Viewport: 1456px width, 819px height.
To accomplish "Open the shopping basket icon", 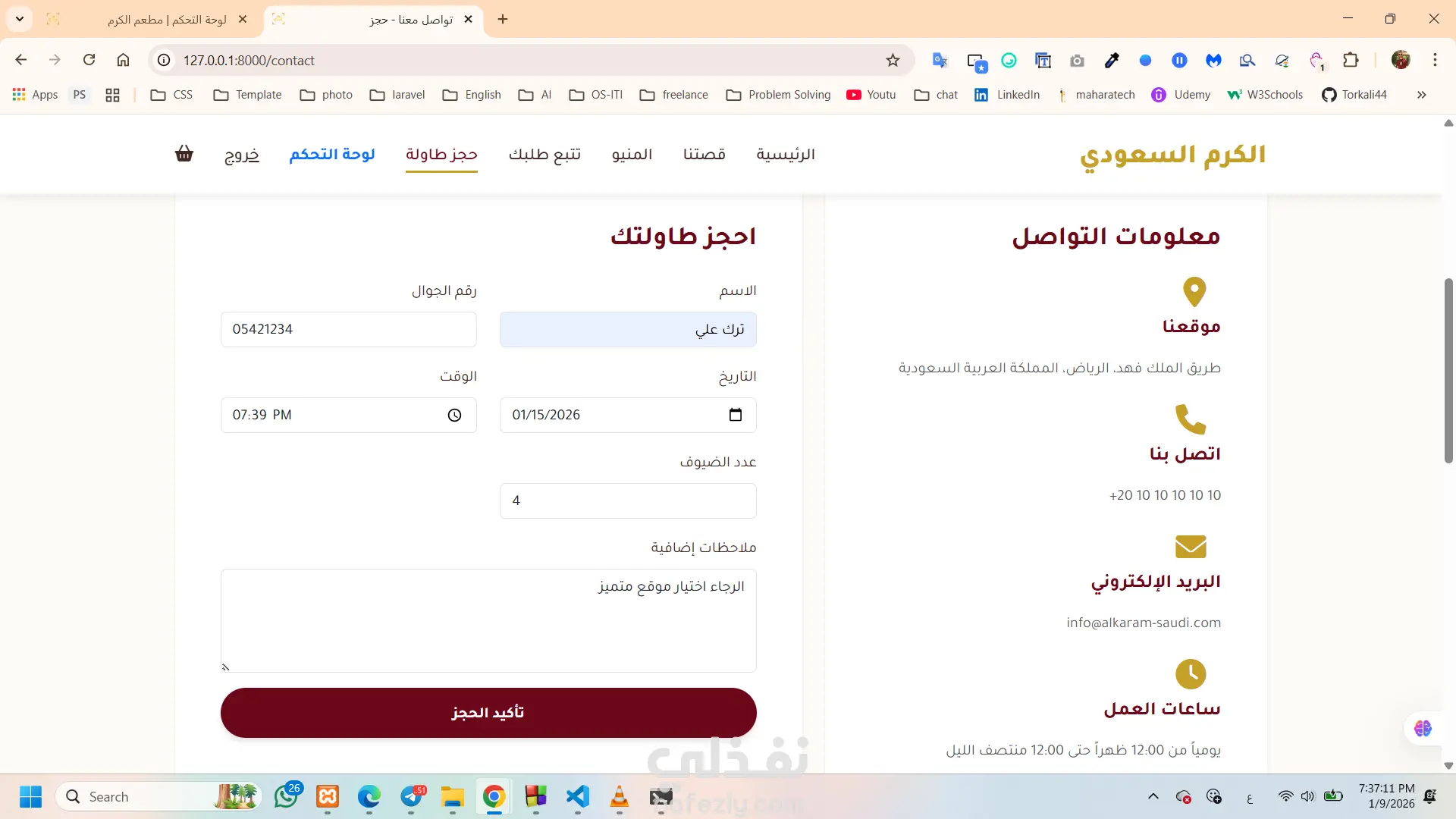I will pyautogui.click(x=184, y=154).
